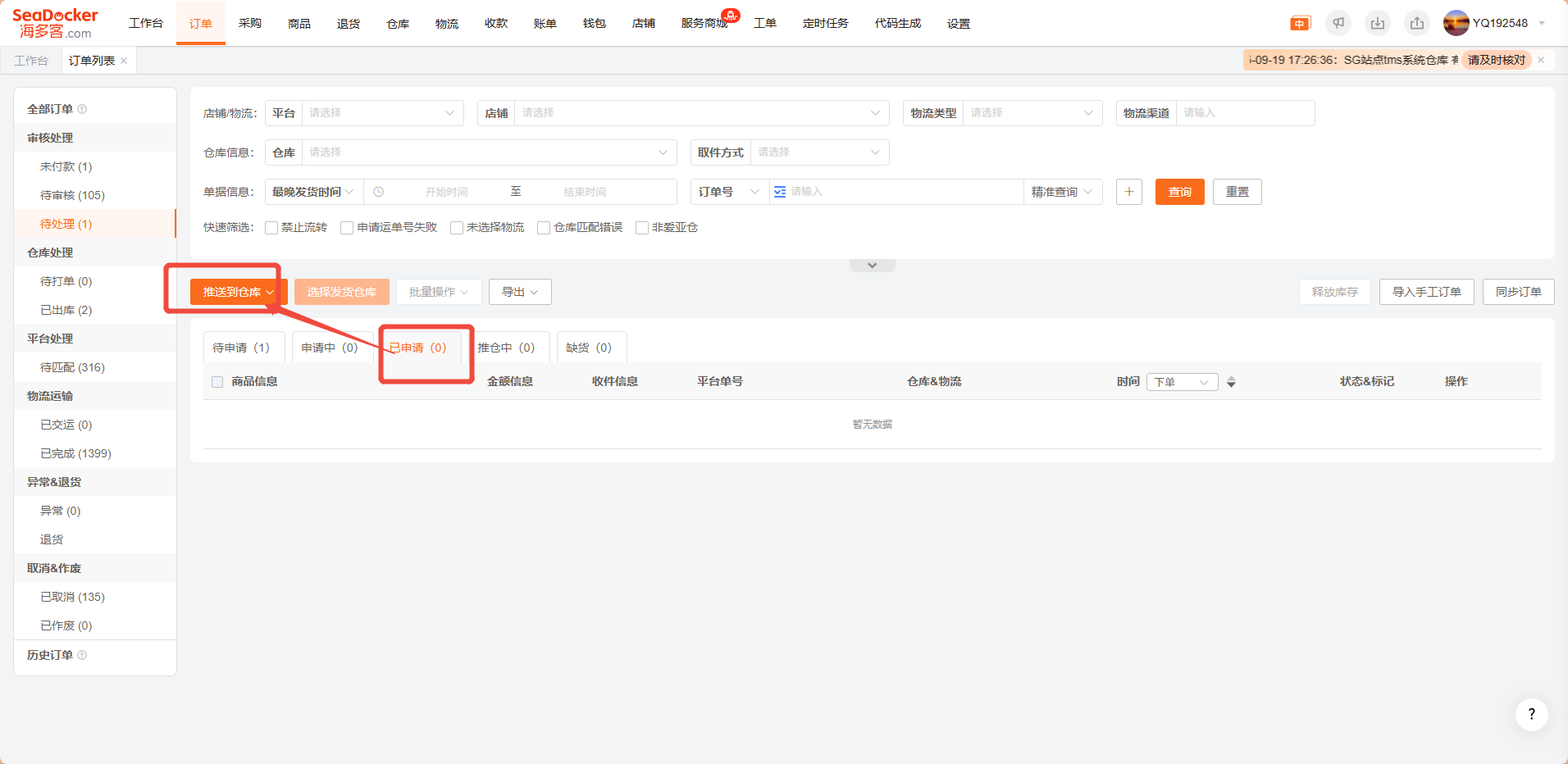
Task: Open the help question mark button
Action: coord(1531,714)
